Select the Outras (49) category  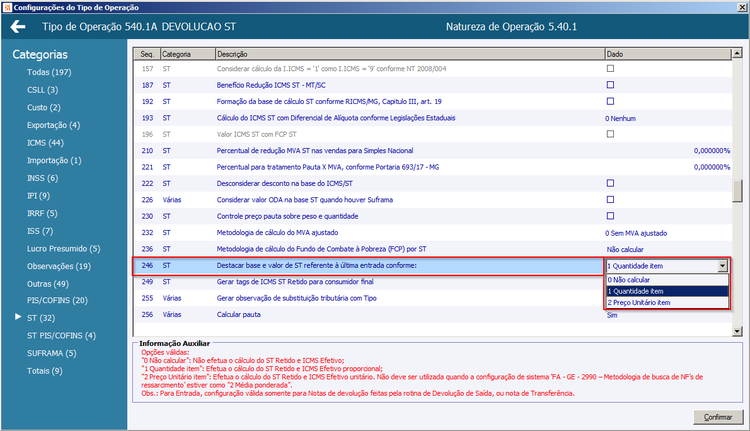48,284
